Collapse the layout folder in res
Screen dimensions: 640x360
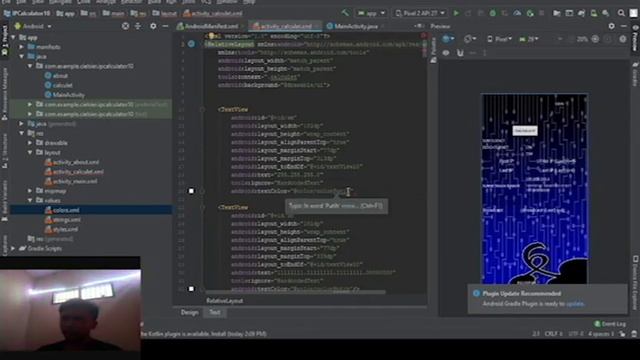click(x=30, y=152)
